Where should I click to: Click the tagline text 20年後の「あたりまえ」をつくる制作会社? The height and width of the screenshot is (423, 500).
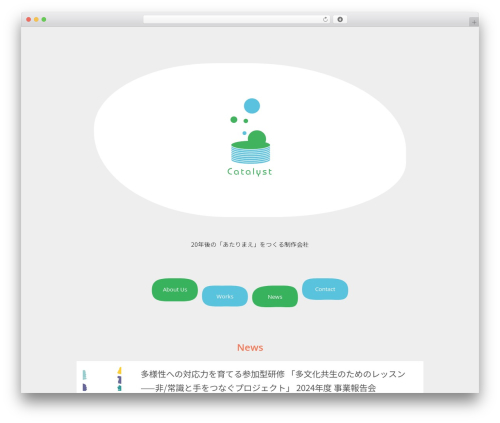point(250,244)
